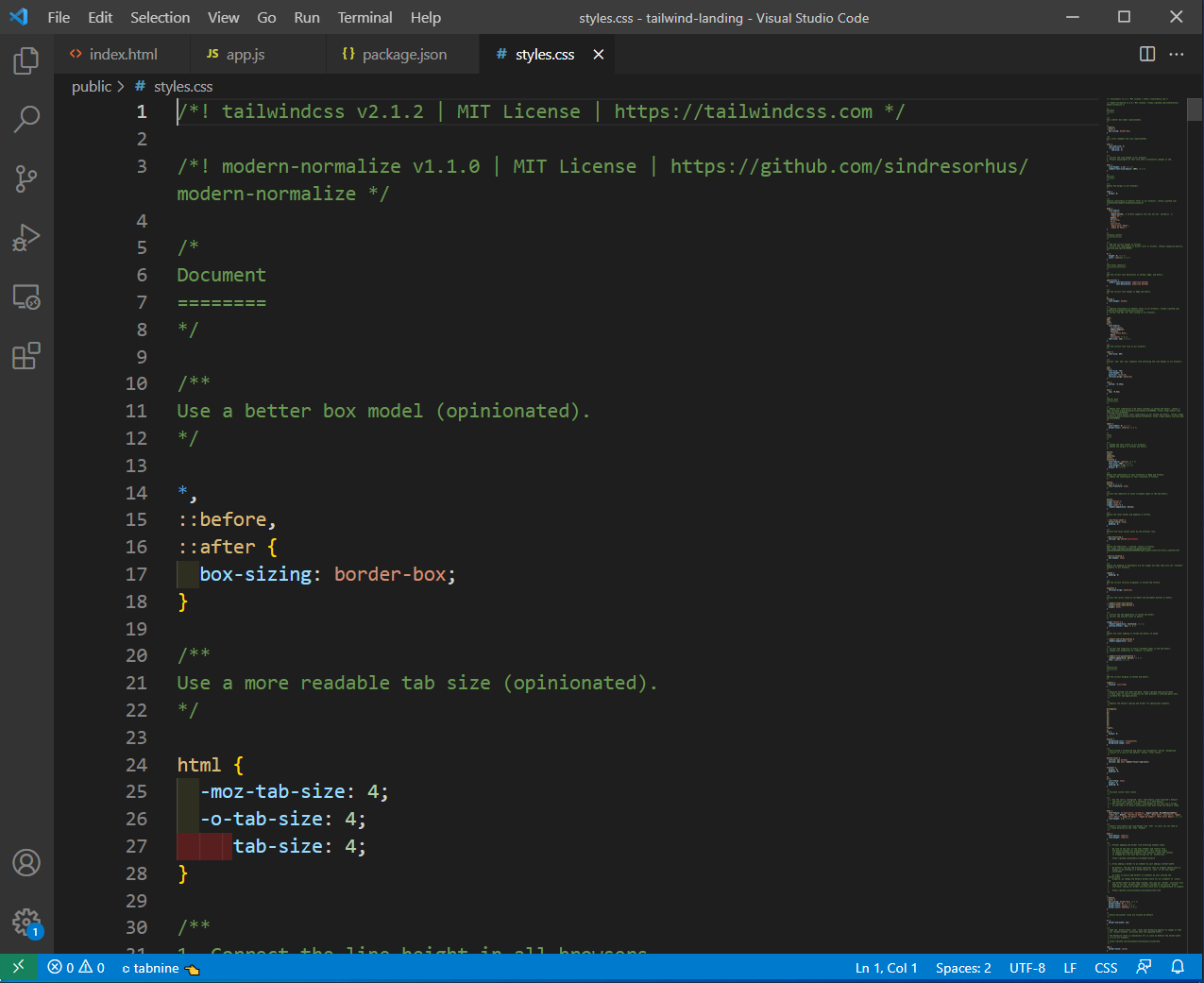This screenshot has width=1204, height=983.
Task: Click the tailwindcss.com link in line 1
Action: click(743, 111)
